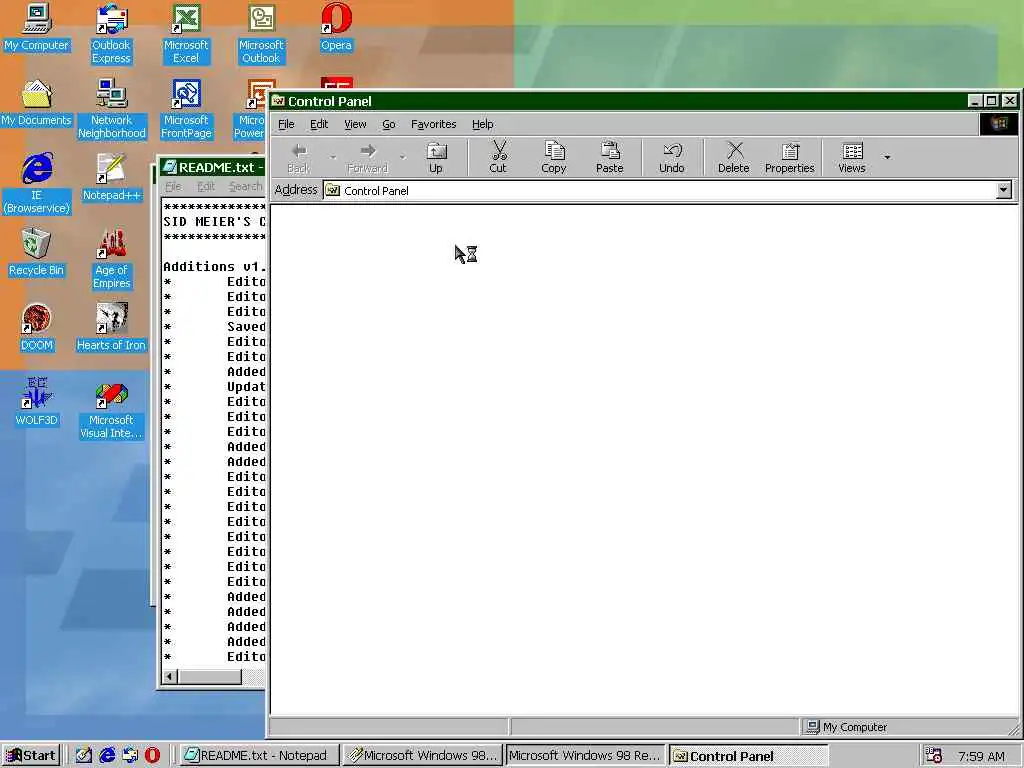Click Cut in Control Panel toolbar
Image resolution: width=1024 pixels, height=768 pixels.
pos(498,158)
